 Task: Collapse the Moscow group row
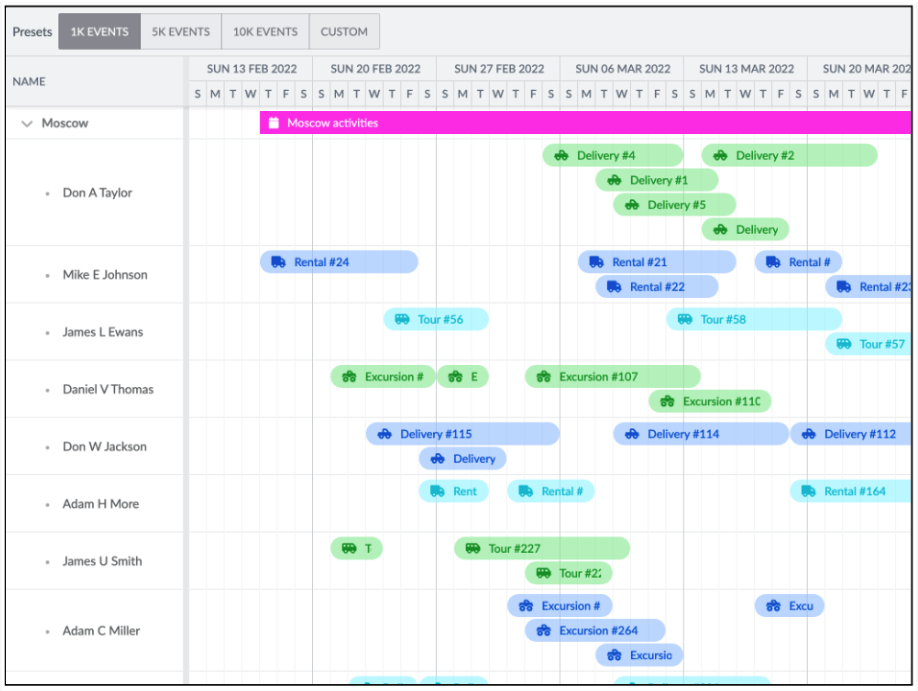27,124
